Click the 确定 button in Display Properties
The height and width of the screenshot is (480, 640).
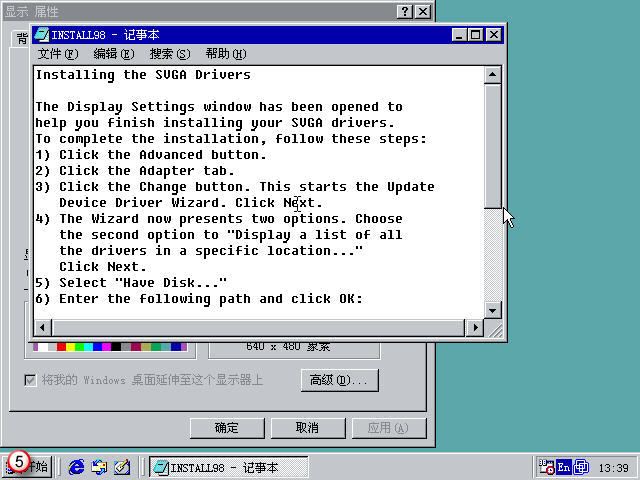point(227,428)
